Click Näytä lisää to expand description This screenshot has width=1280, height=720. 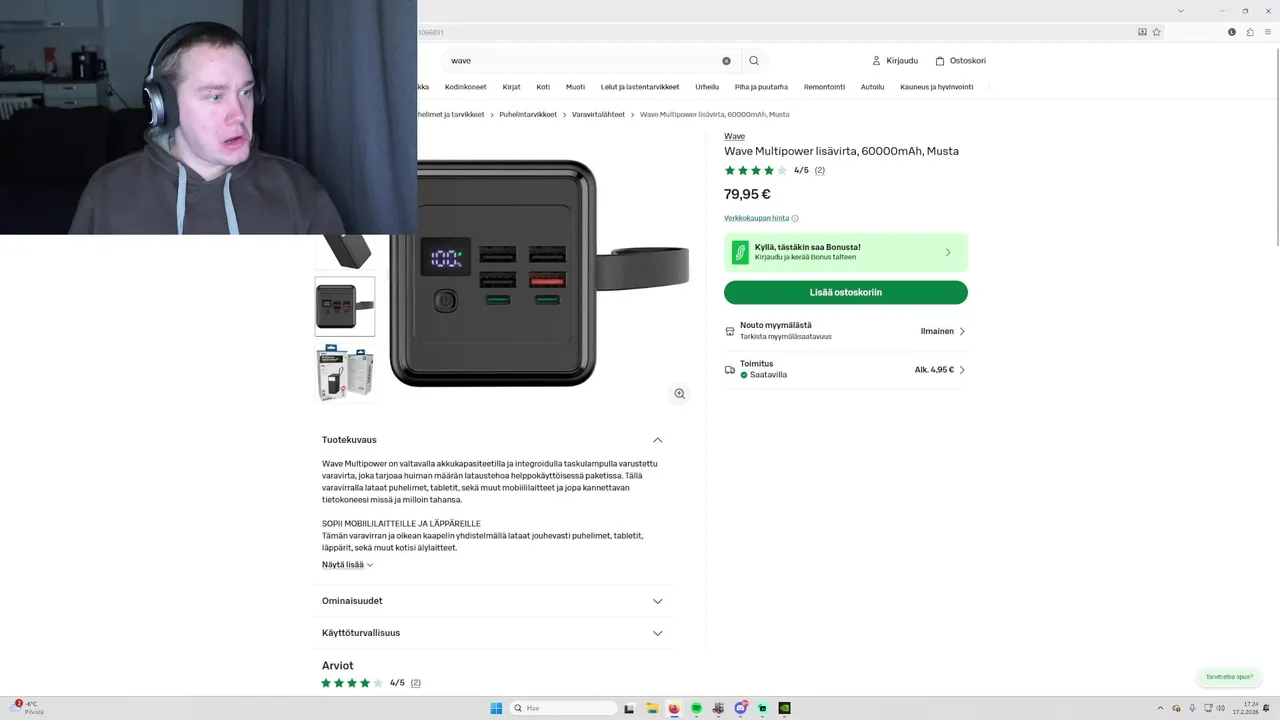click(347, 565)
